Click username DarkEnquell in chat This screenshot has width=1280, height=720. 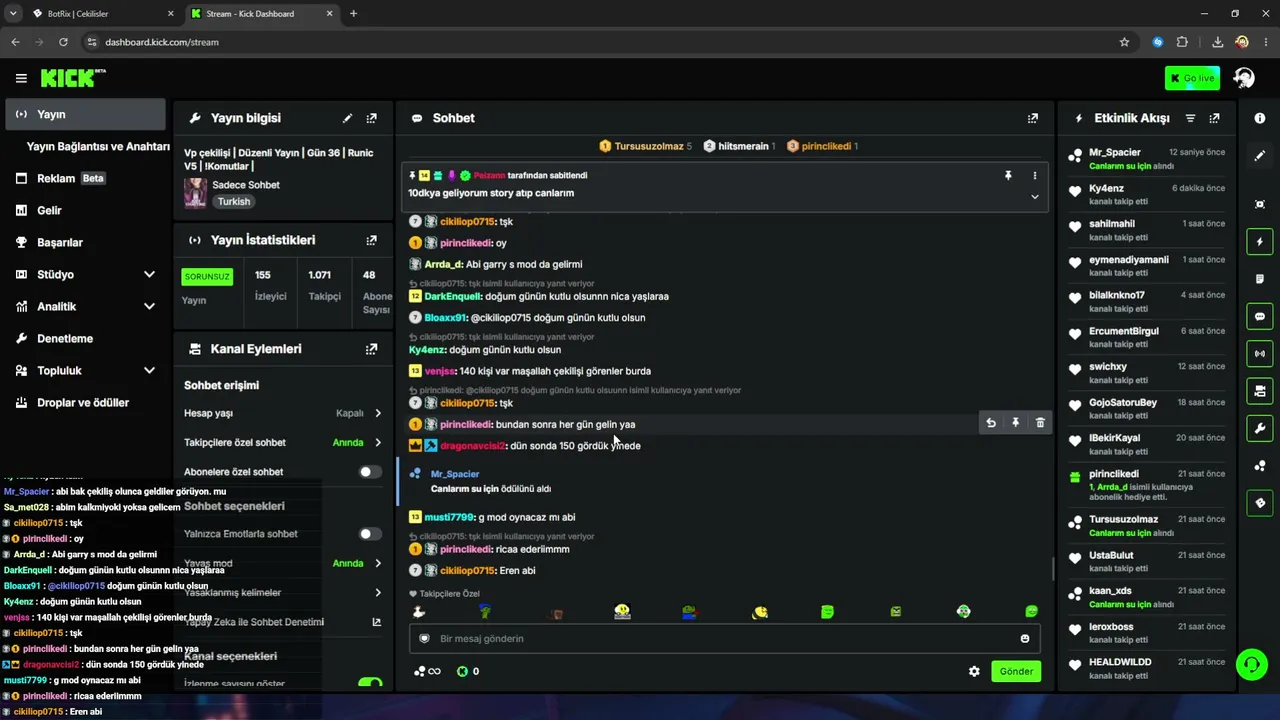[x=453, y=296]
